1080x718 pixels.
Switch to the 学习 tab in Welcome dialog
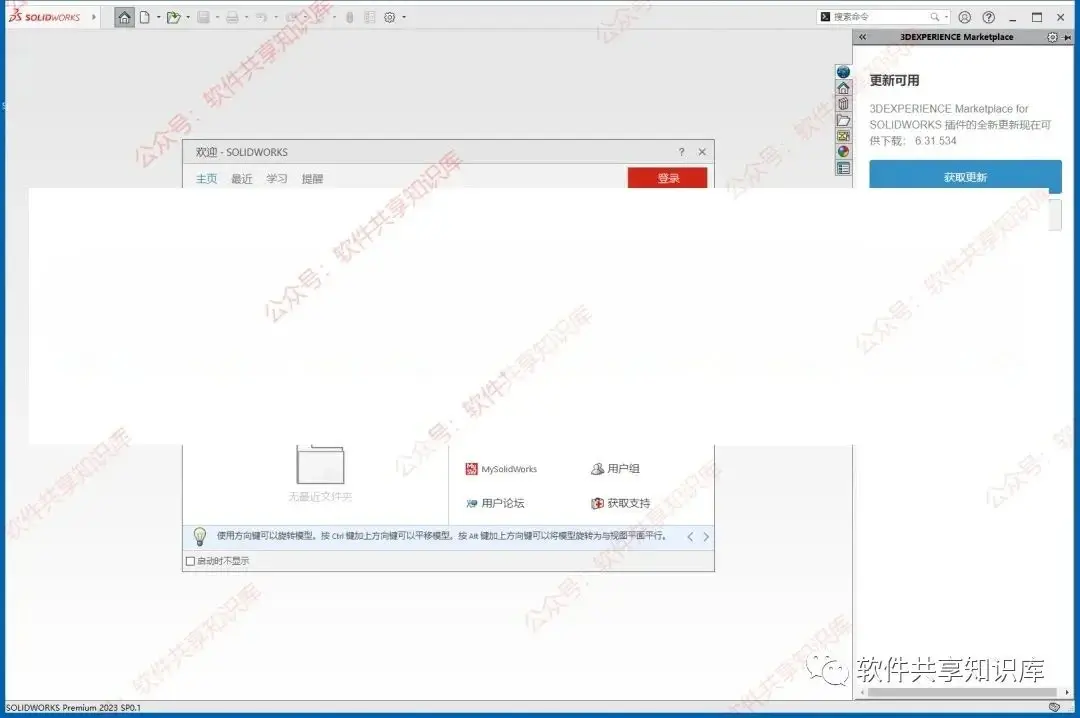pos(277,178)
